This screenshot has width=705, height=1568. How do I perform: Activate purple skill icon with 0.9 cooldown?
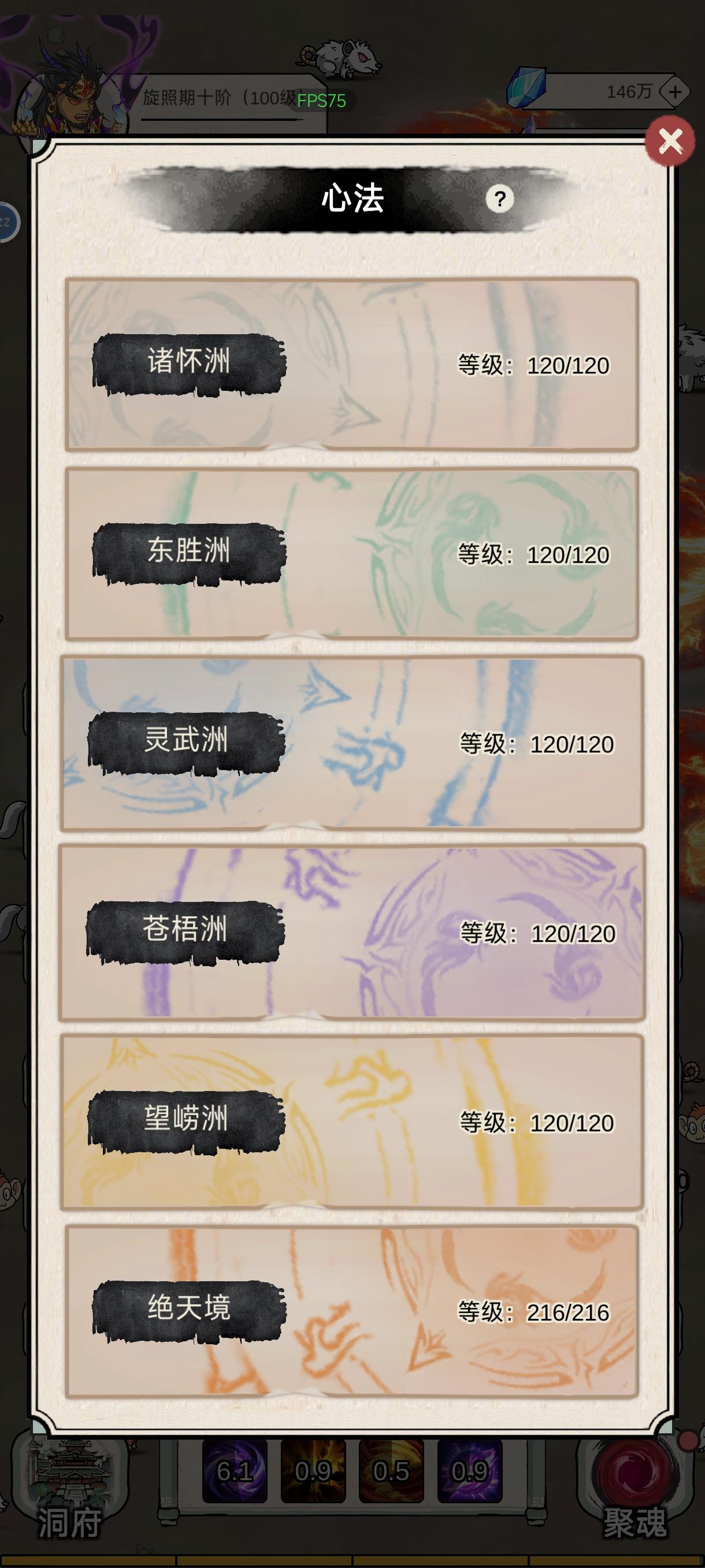(x=470, y=1471)
